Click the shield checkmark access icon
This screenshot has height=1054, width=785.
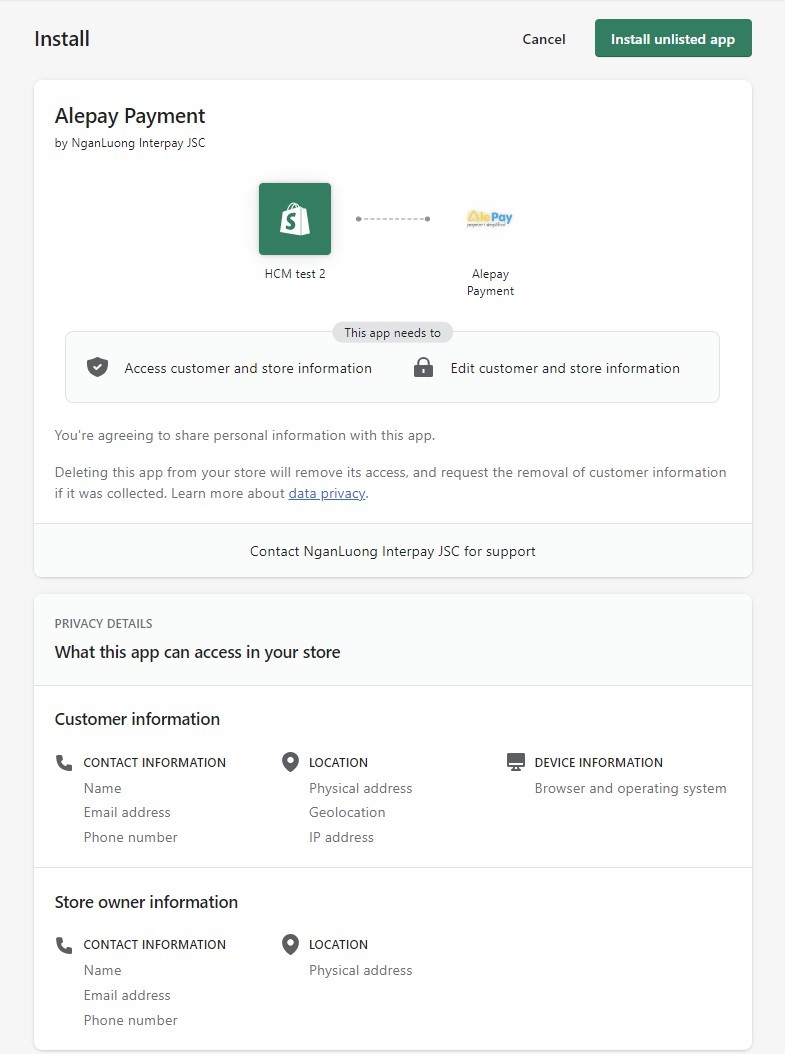pos(97,367)
